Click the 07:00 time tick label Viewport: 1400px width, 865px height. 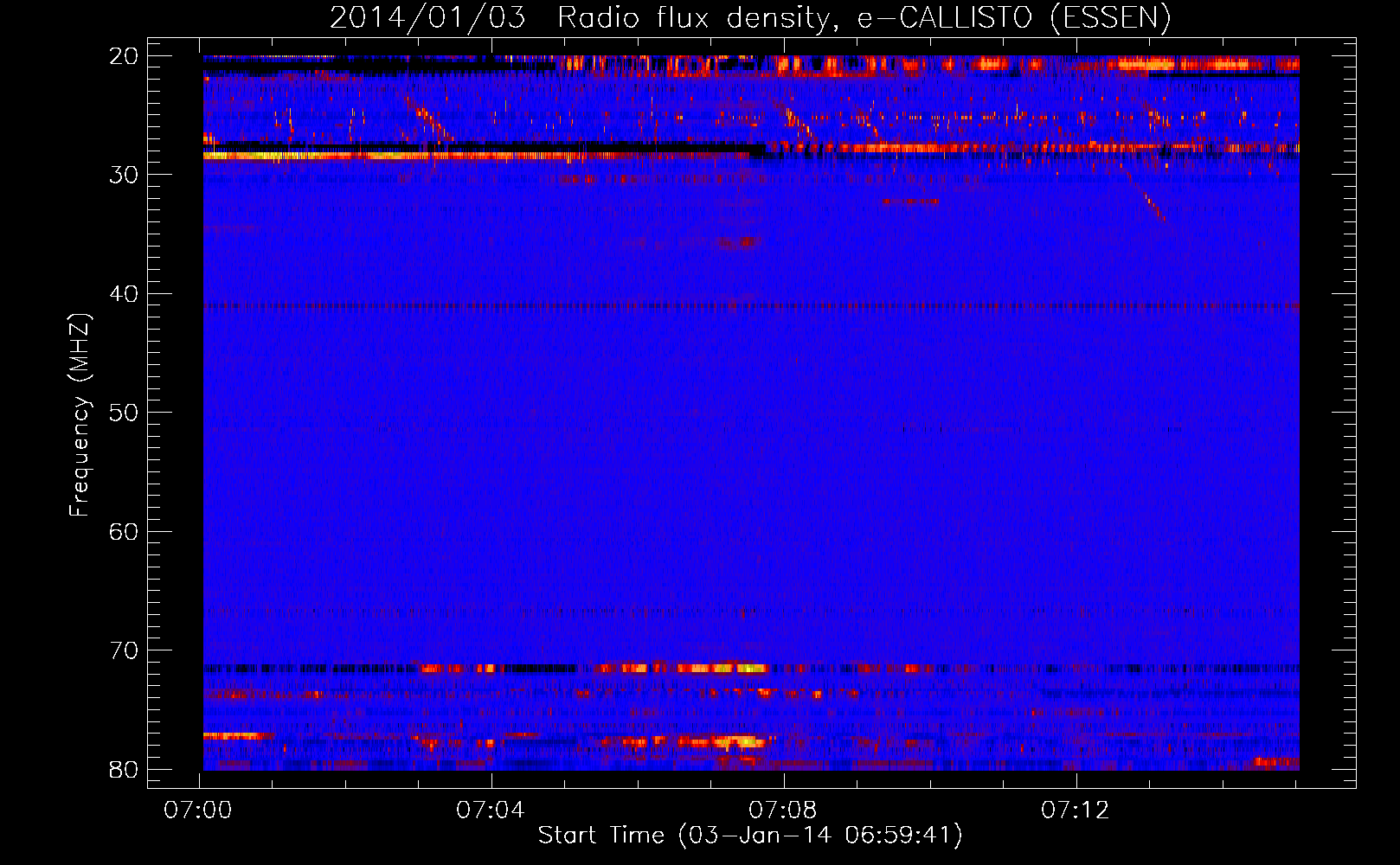[x=198, y=811]
